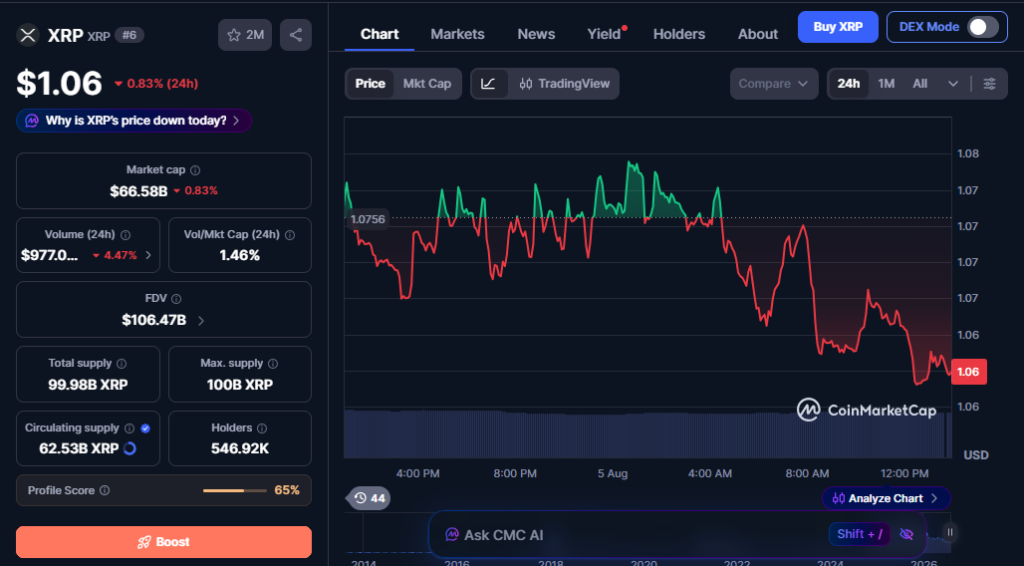This screenshot has height=566, width=1024.
Task: Open the Holders tab
Action: (679, 34)
